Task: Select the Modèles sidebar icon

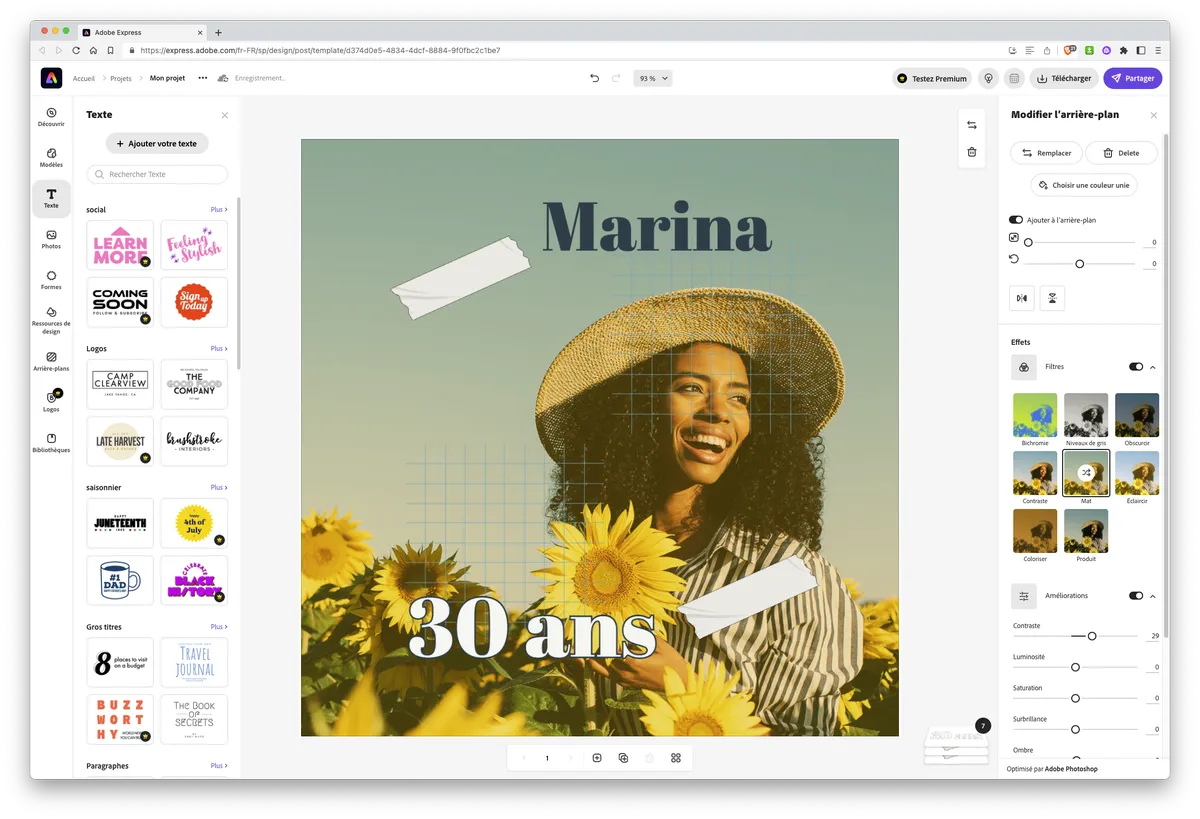Action: click(x=51, y=158)
